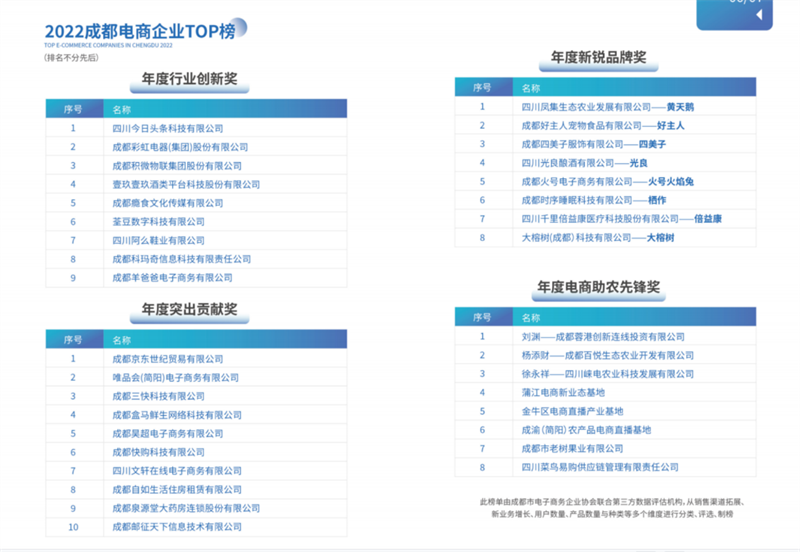Select the row '四川光良酿酒有限公司——光良'

click(x=606, y=163)
